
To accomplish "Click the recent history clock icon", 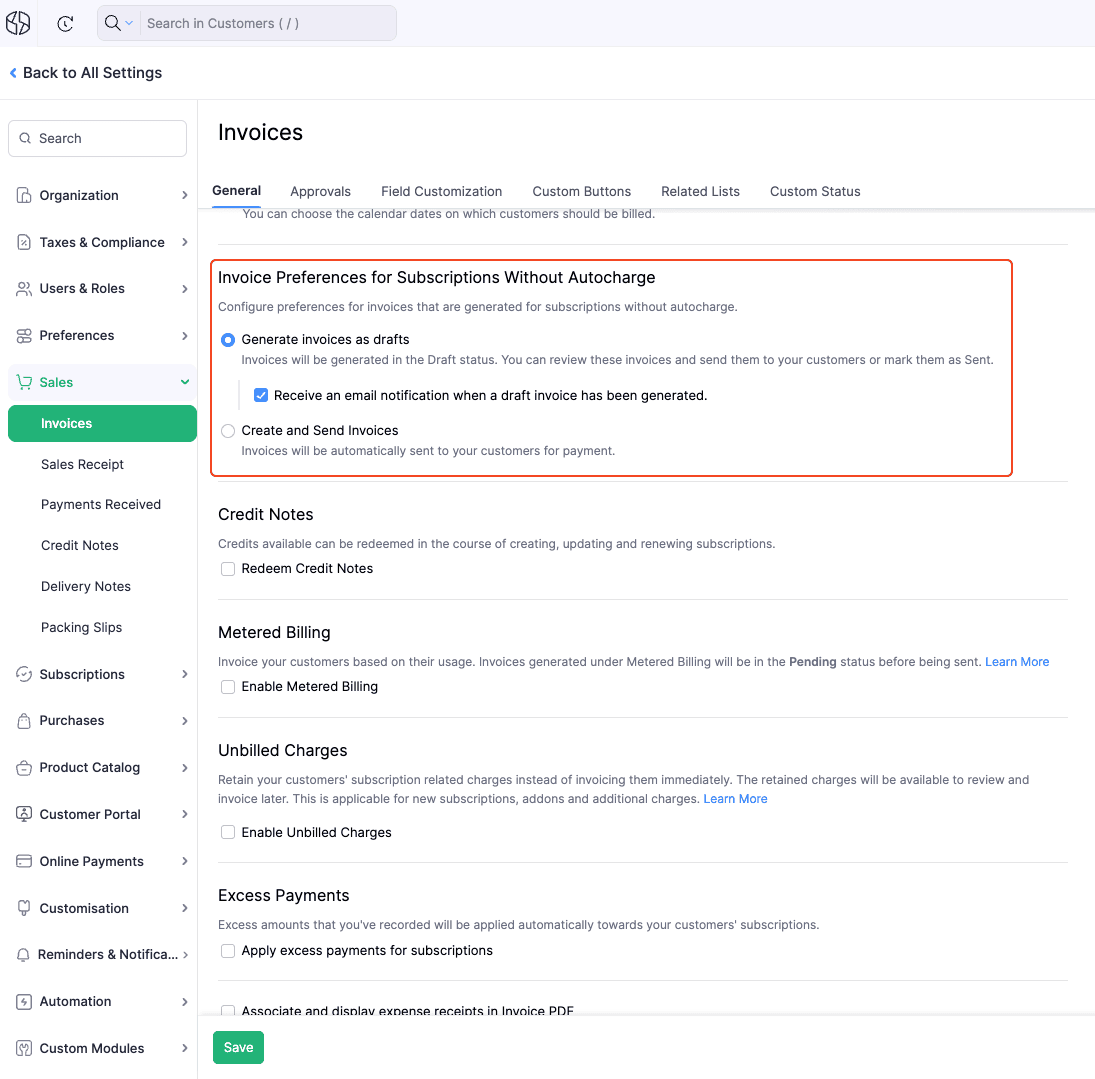I will point(65,23).
